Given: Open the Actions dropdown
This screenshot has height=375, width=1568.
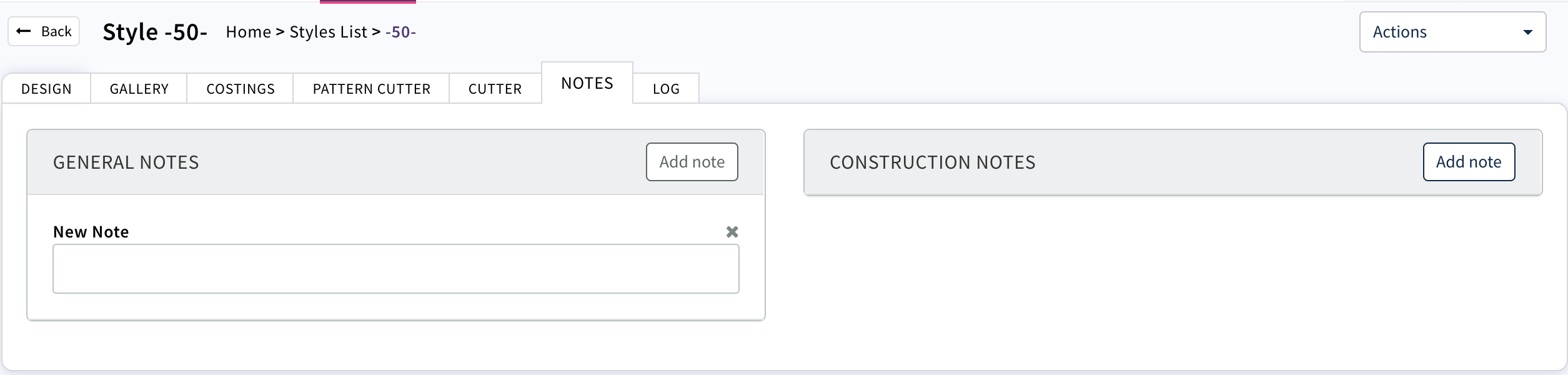Looking at the screenshot, I should (x=1452, y=32).
